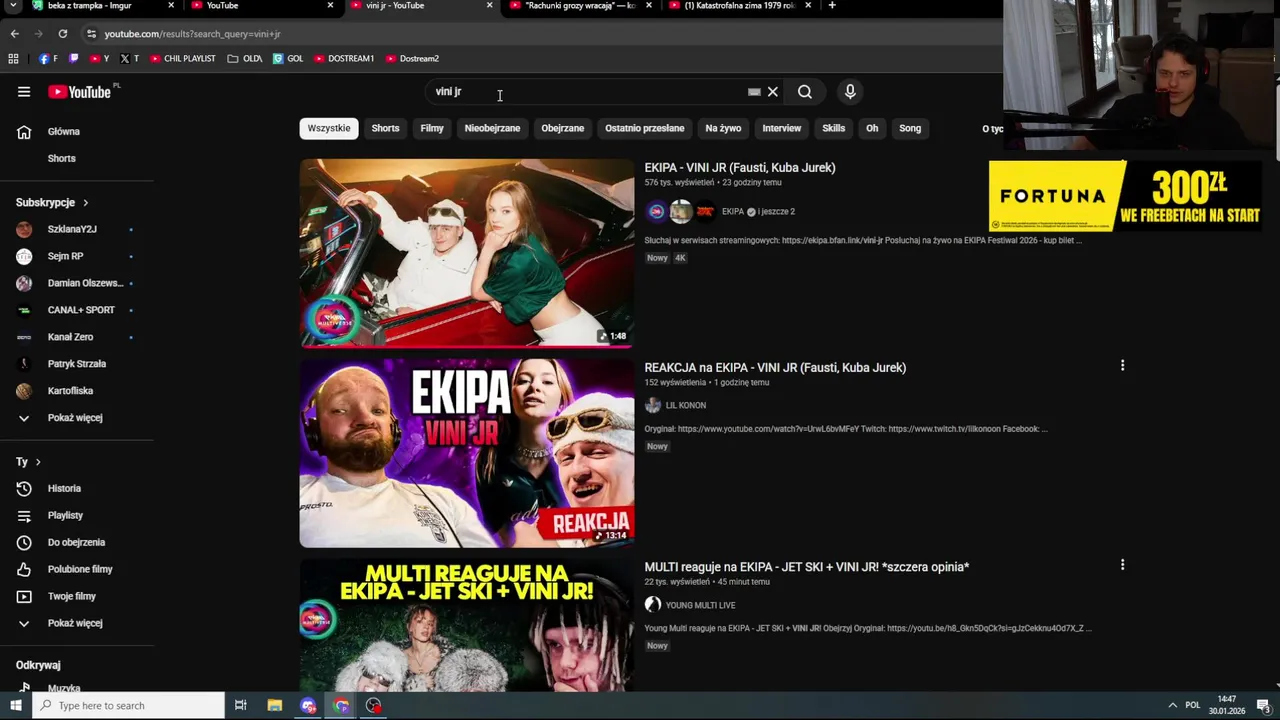Image resolution: width=1280 pixels, height=720 pixels.
Task: Start voice search with microphone icon
Action: tap(850, 92)
